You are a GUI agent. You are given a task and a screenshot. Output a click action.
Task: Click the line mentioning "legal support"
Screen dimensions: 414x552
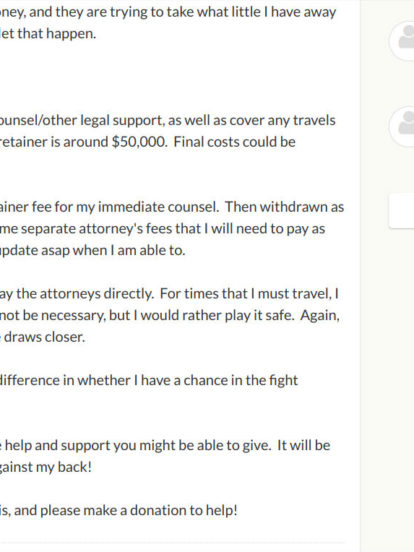click(168, 121)
